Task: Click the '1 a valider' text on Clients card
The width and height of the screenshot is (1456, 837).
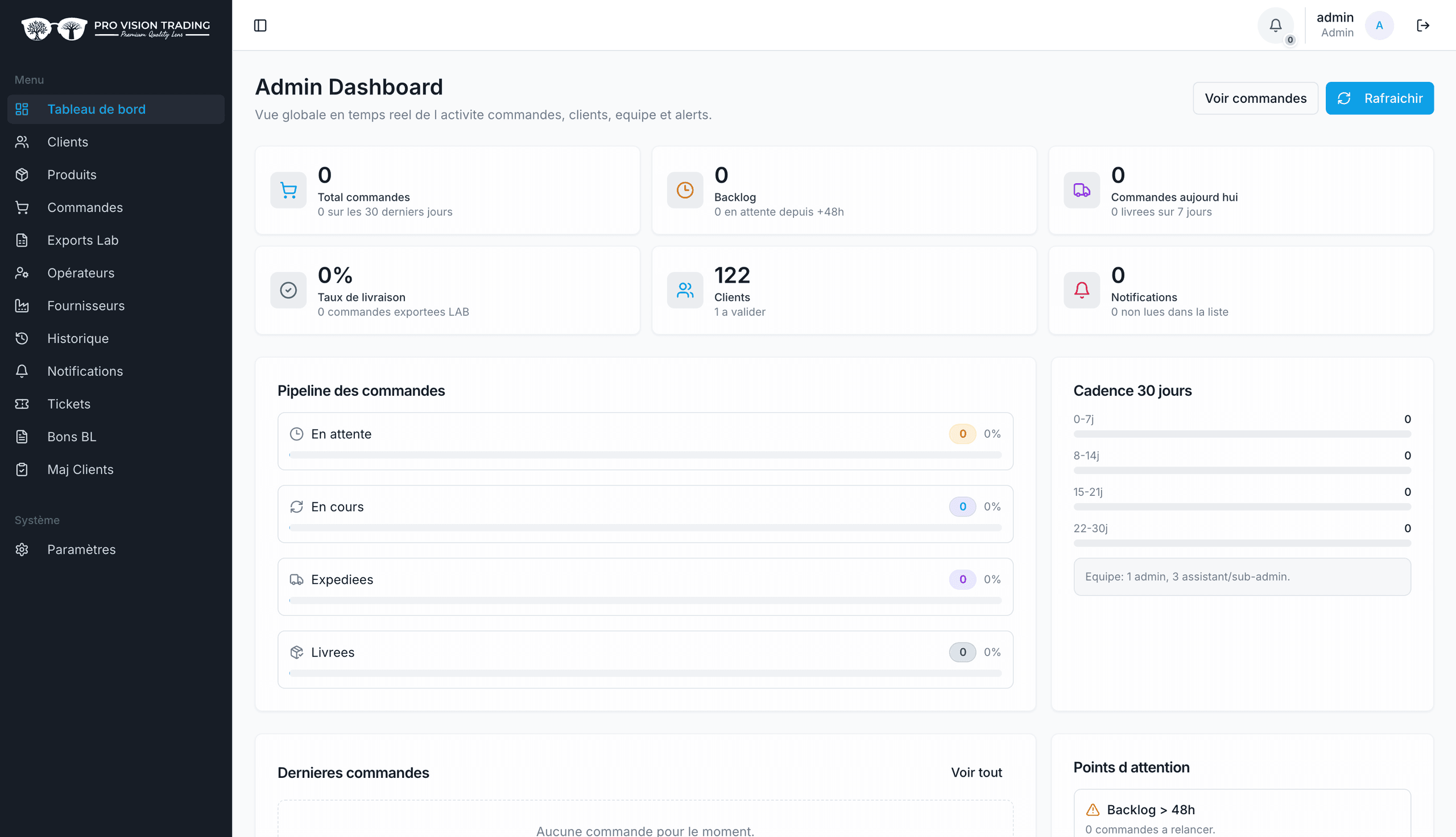Action: 739,312
